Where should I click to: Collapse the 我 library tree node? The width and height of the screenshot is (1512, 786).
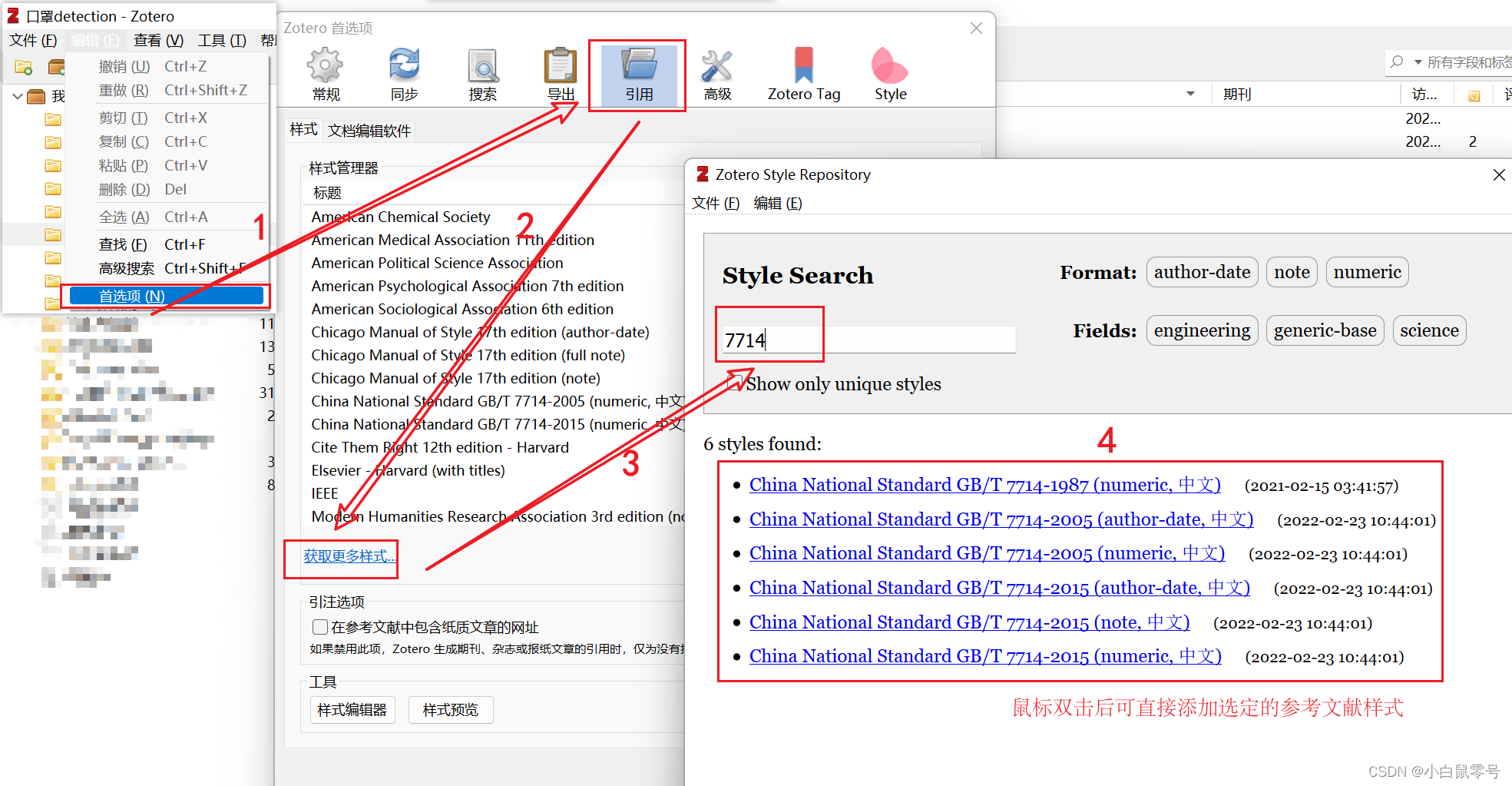tap(17, 96)
